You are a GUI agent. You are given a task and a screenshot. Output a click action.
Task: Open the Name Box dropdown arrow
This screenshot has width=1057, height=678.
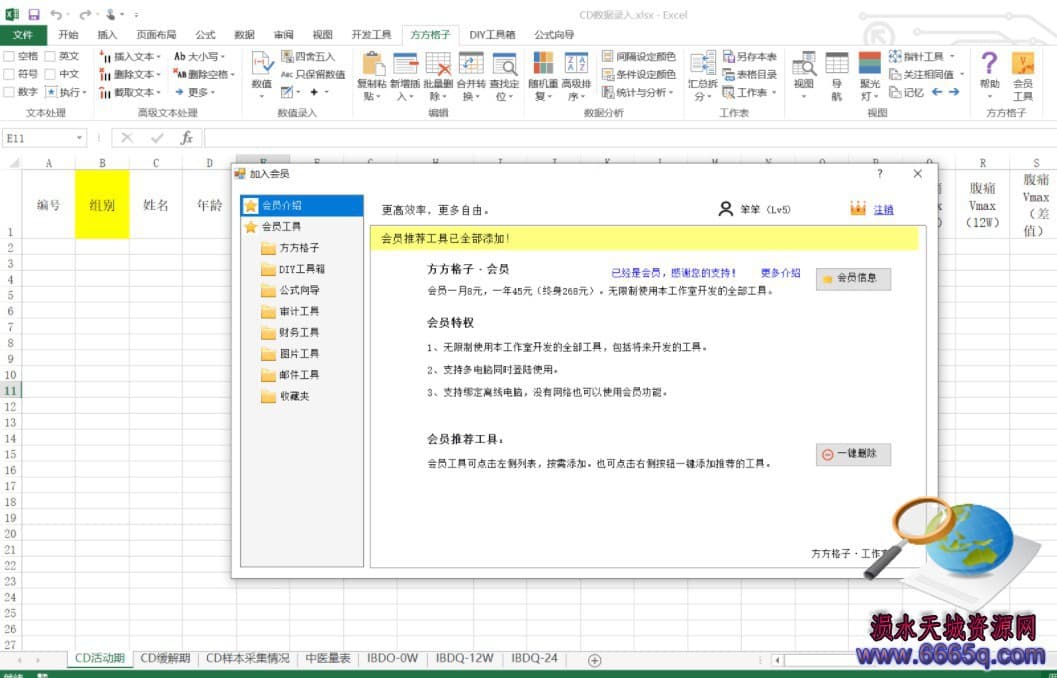click(80, 138)
